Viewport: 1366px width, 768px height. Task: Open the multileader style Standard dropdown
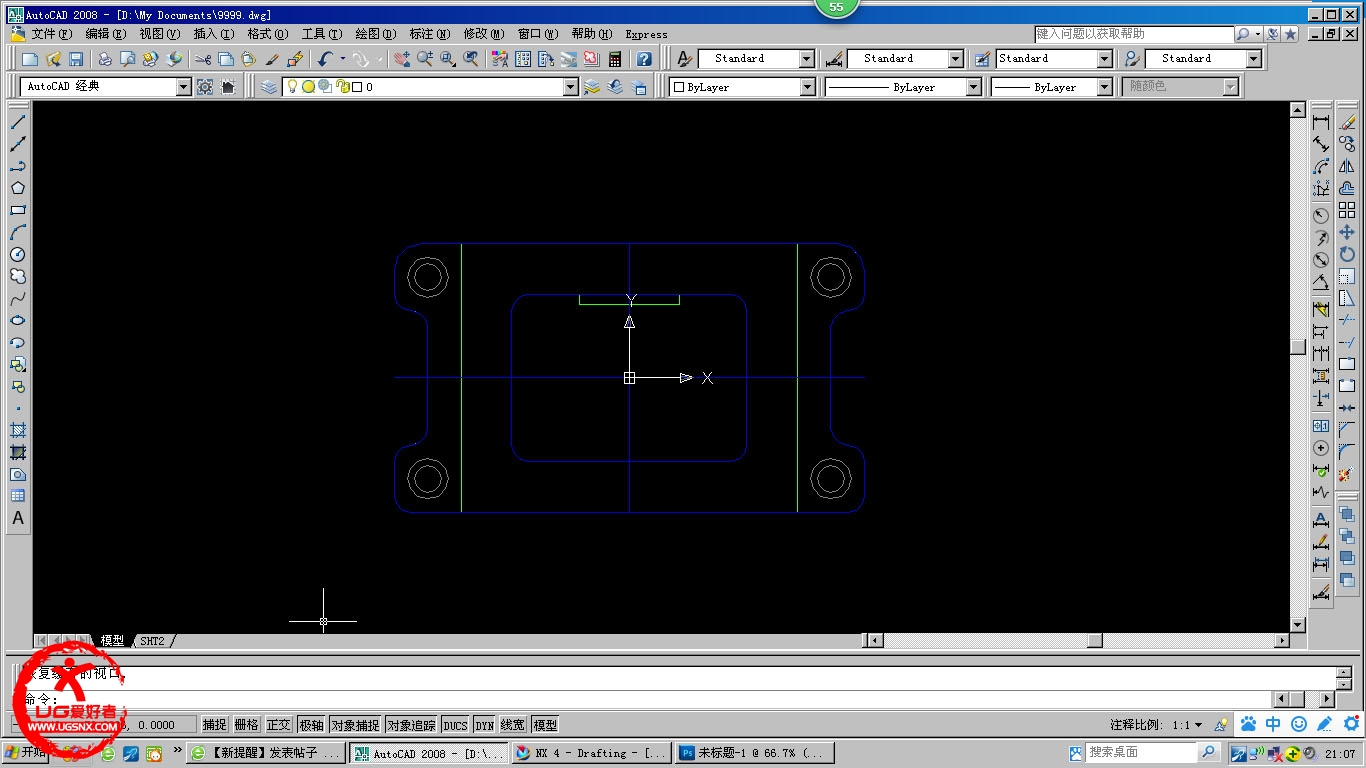point(1254,59)
